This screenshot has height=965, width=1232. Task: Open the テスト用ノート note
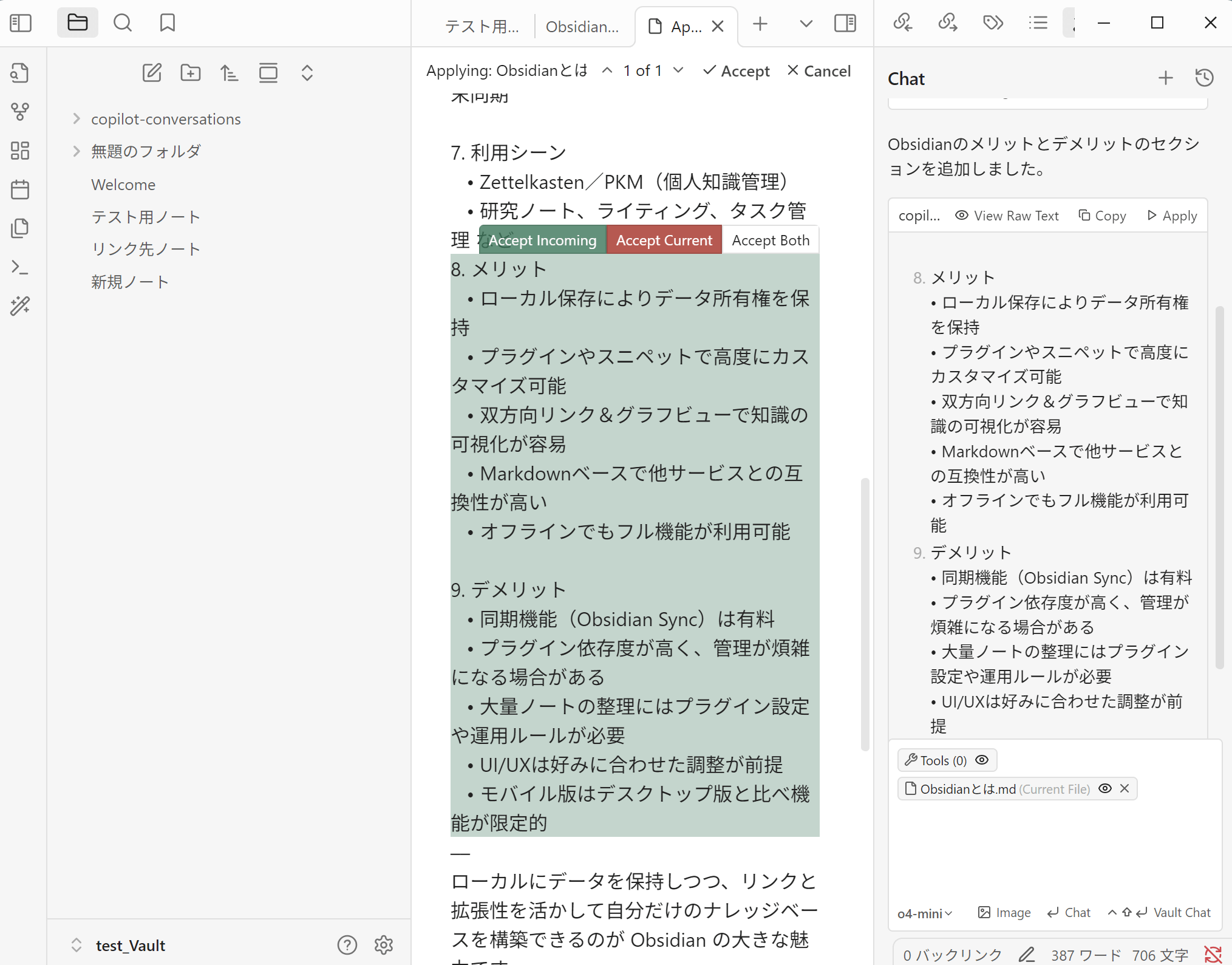tap(146, 217)
